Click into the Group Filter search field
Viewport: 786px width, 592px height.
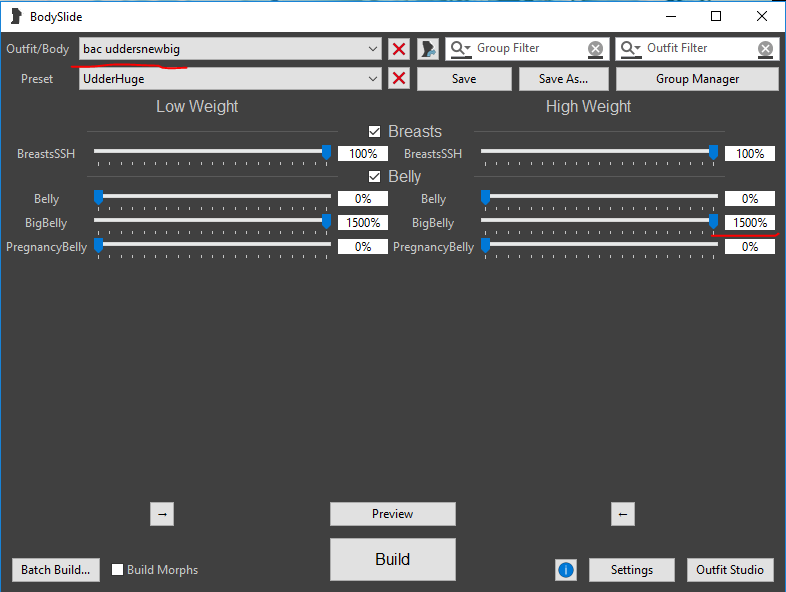tap(529, 49)
